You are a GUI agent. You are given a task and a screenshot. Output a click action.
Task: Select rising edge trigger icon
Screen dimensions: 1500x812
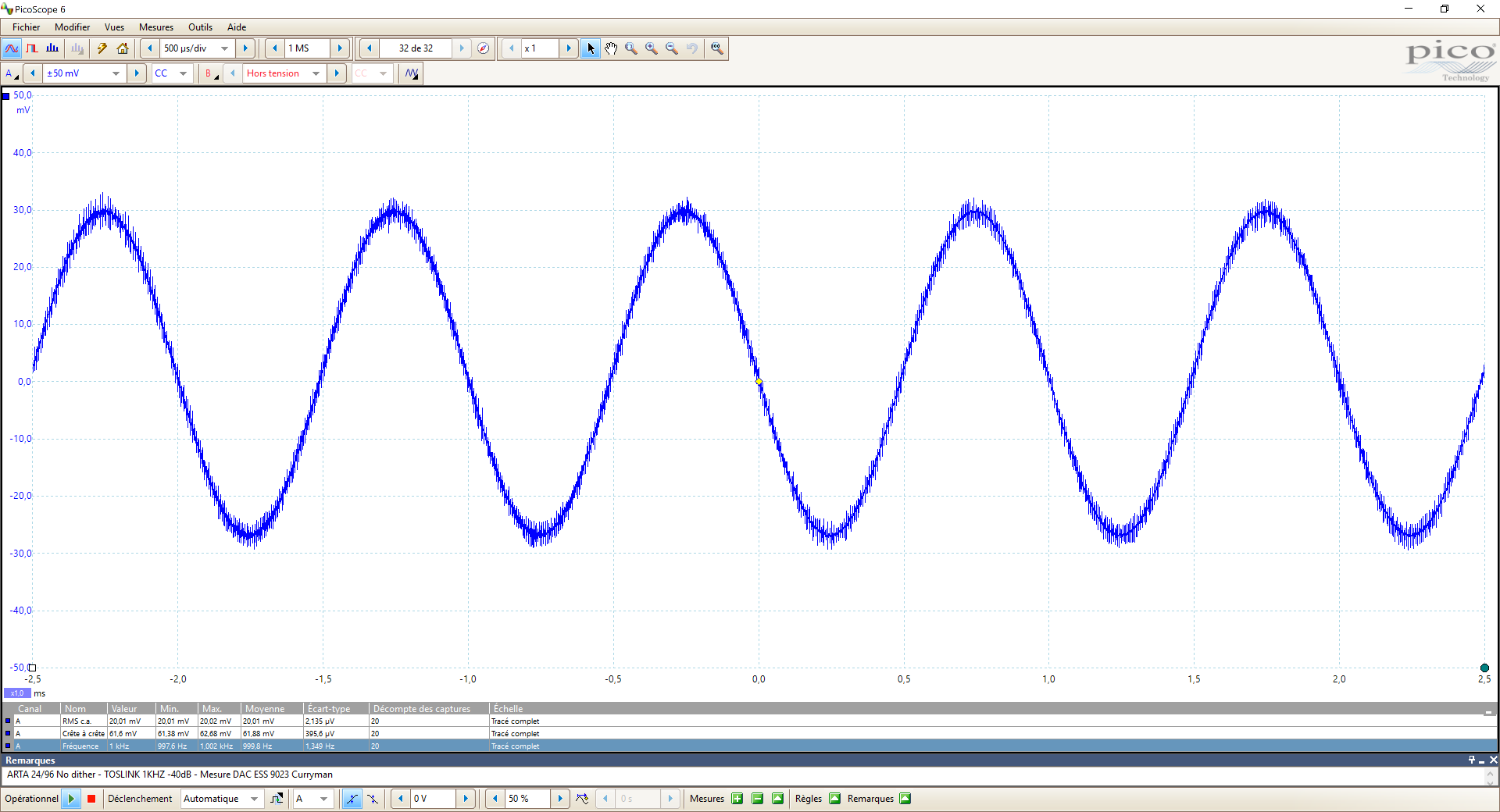[x=352, y=799]
